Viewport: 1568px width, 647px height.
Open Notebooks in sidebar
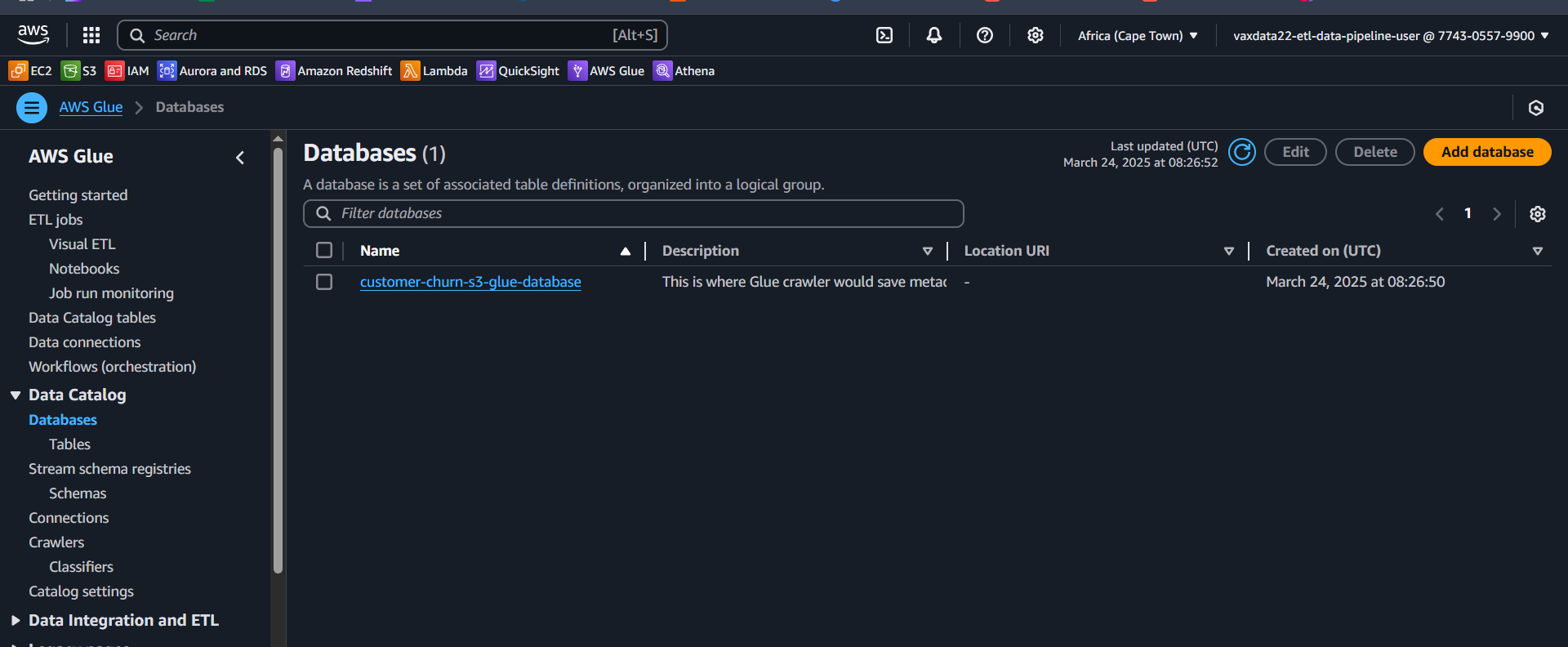(84, 269)
